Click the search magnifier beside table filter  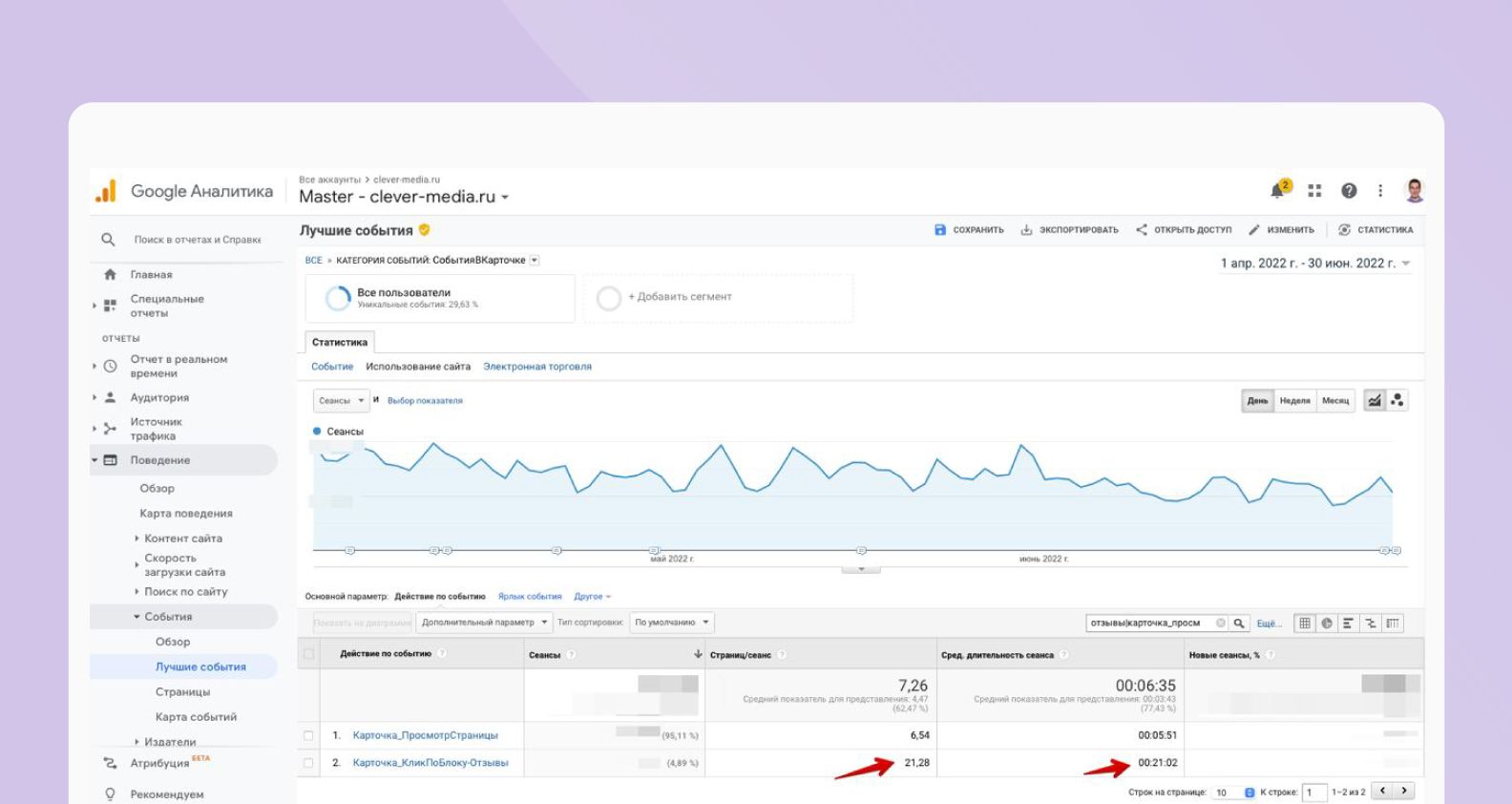click(x=1239, y=624)
